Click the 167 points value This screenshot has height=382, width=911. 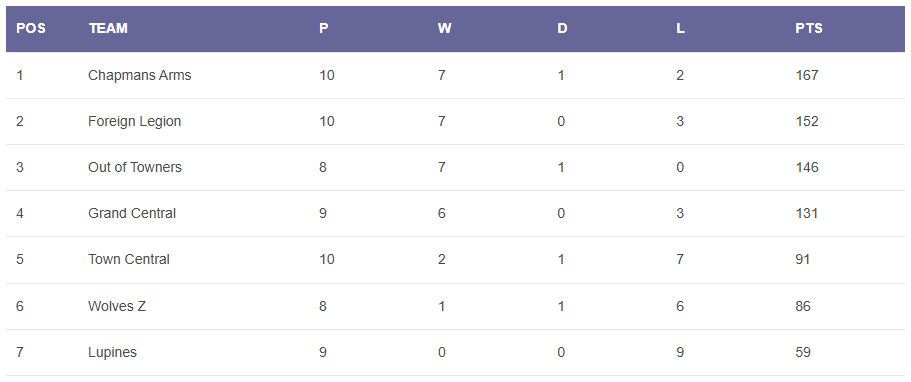807,76
